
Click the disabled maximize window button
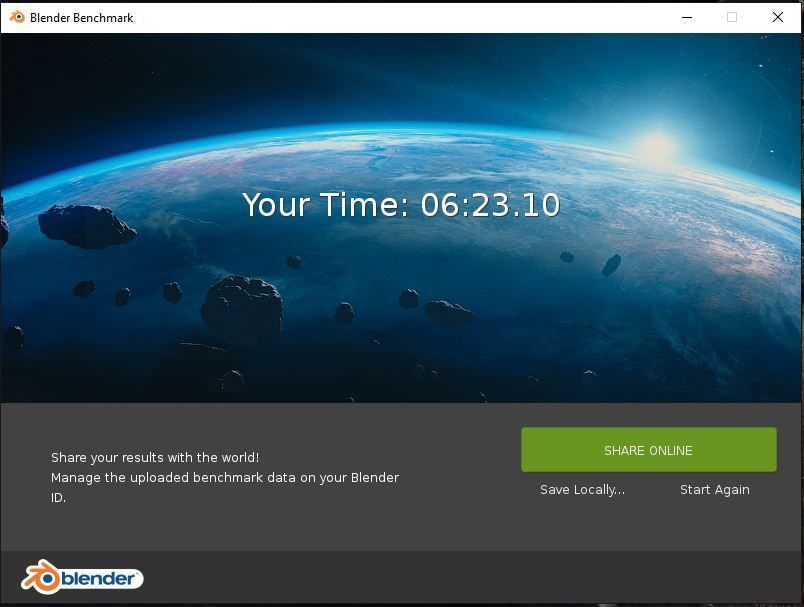pos(732,17)
